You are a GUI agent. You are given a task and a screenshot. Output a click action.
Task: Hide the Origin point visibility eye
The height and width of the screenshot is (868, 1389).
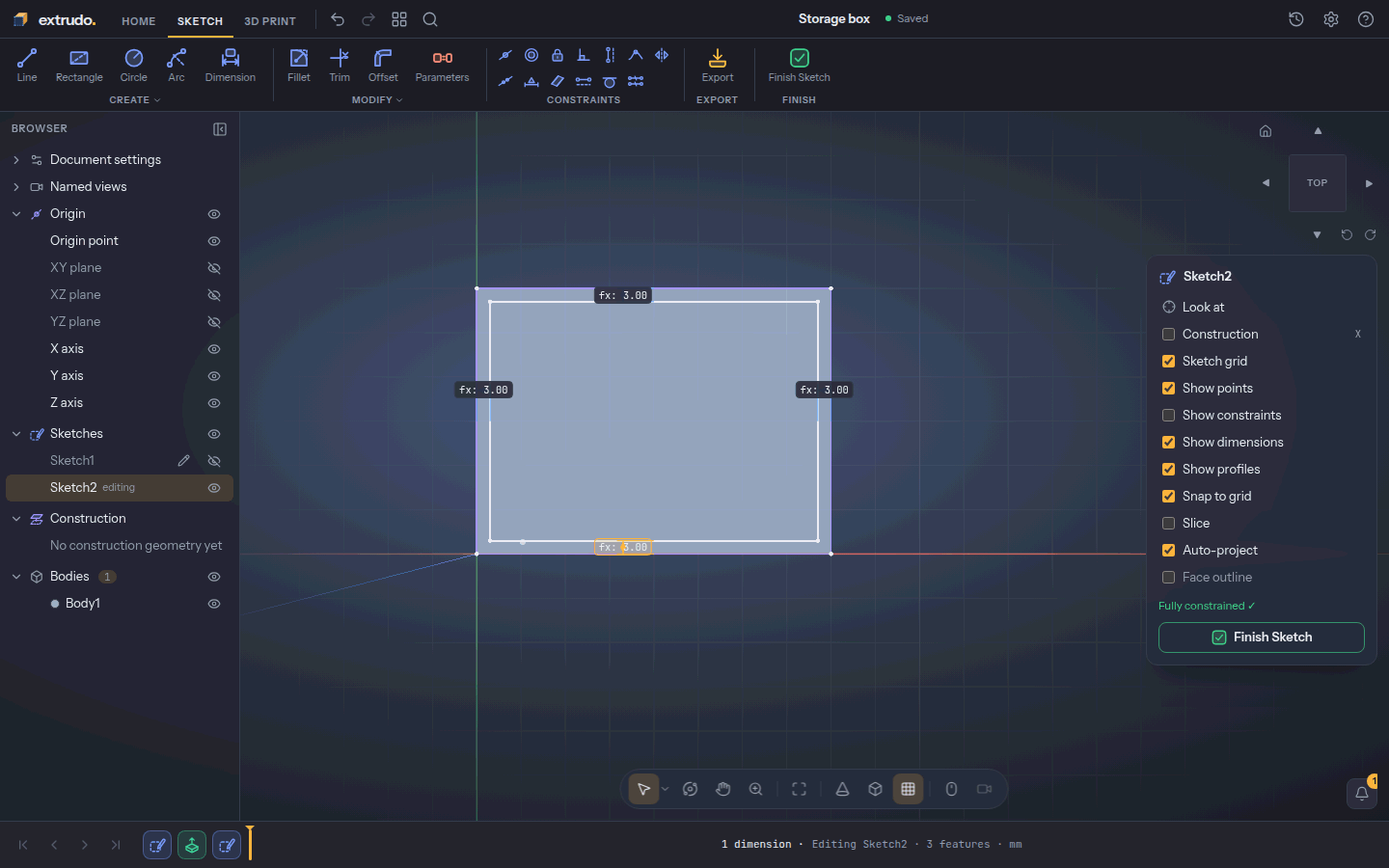point(214,241)
